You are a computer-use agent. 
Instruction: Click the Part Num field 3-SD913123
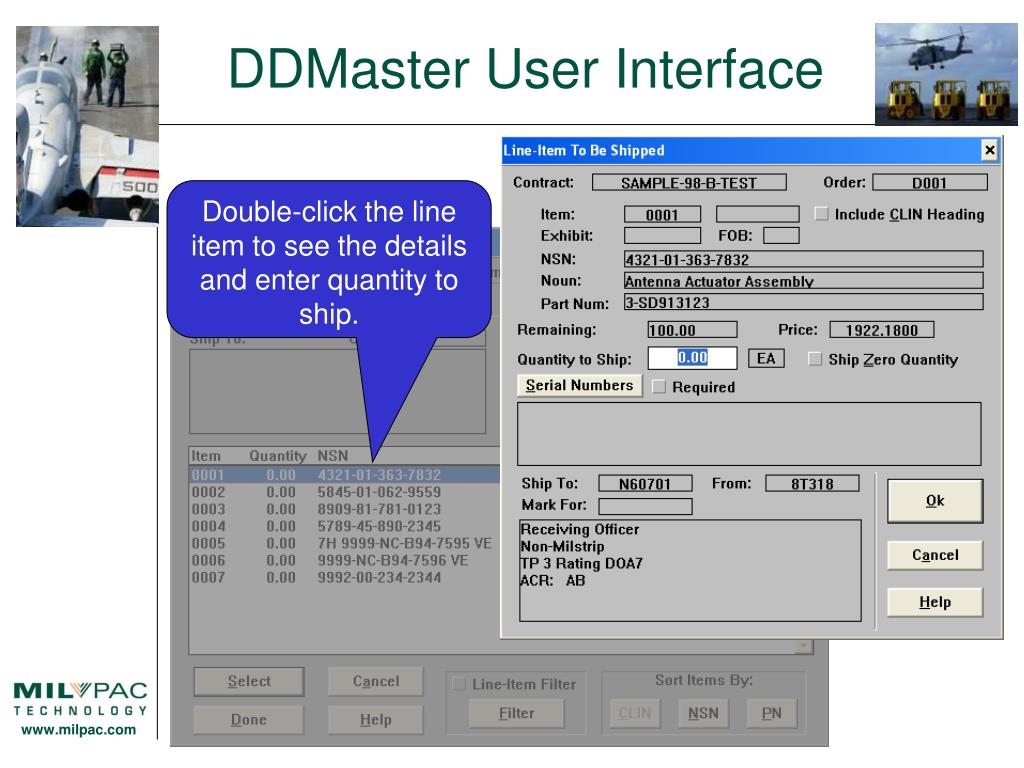804,302
